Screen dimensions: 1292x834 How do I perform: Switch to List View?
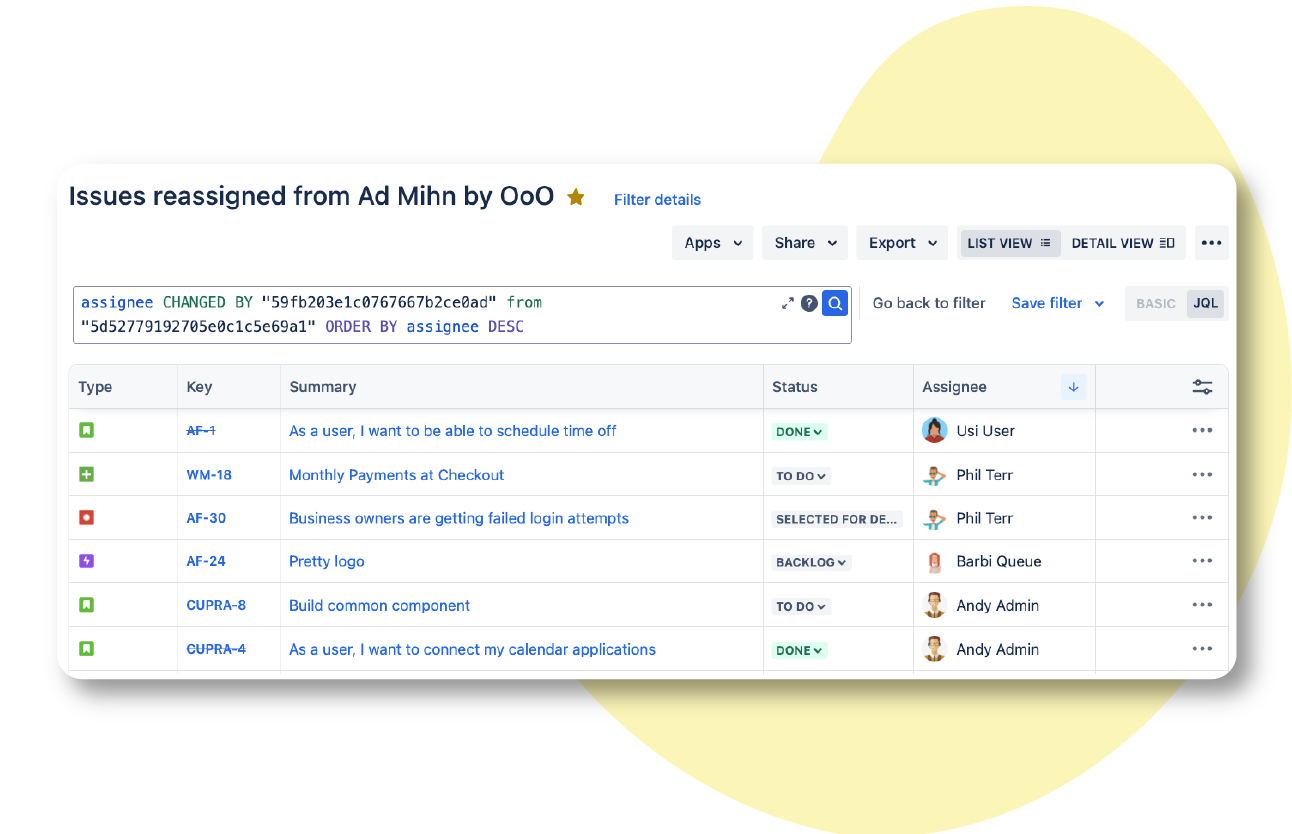click(x=1009, y=243)
